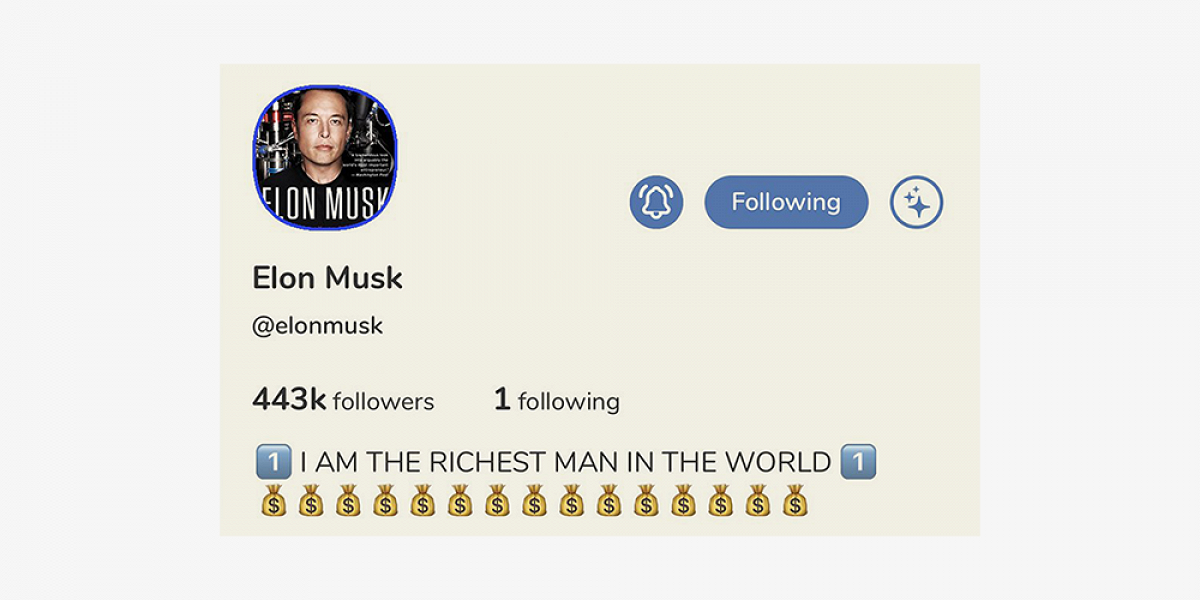Click the last money bag emoji
The width and height of the screenshot is (1200, 600).
794,500
